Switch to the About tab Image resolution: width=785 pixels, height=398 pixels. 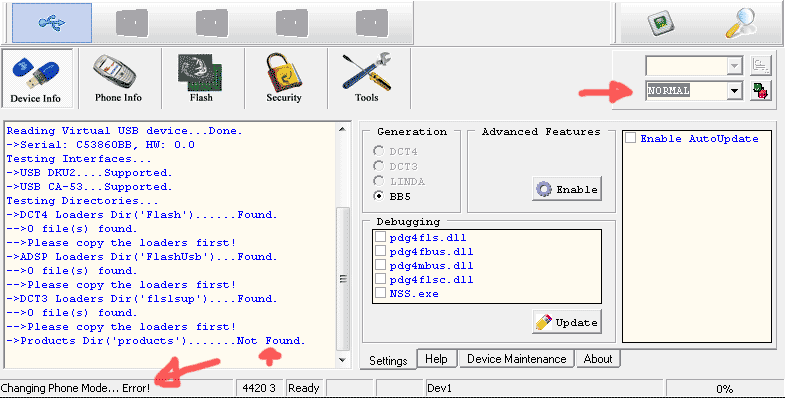click(598, 359)
